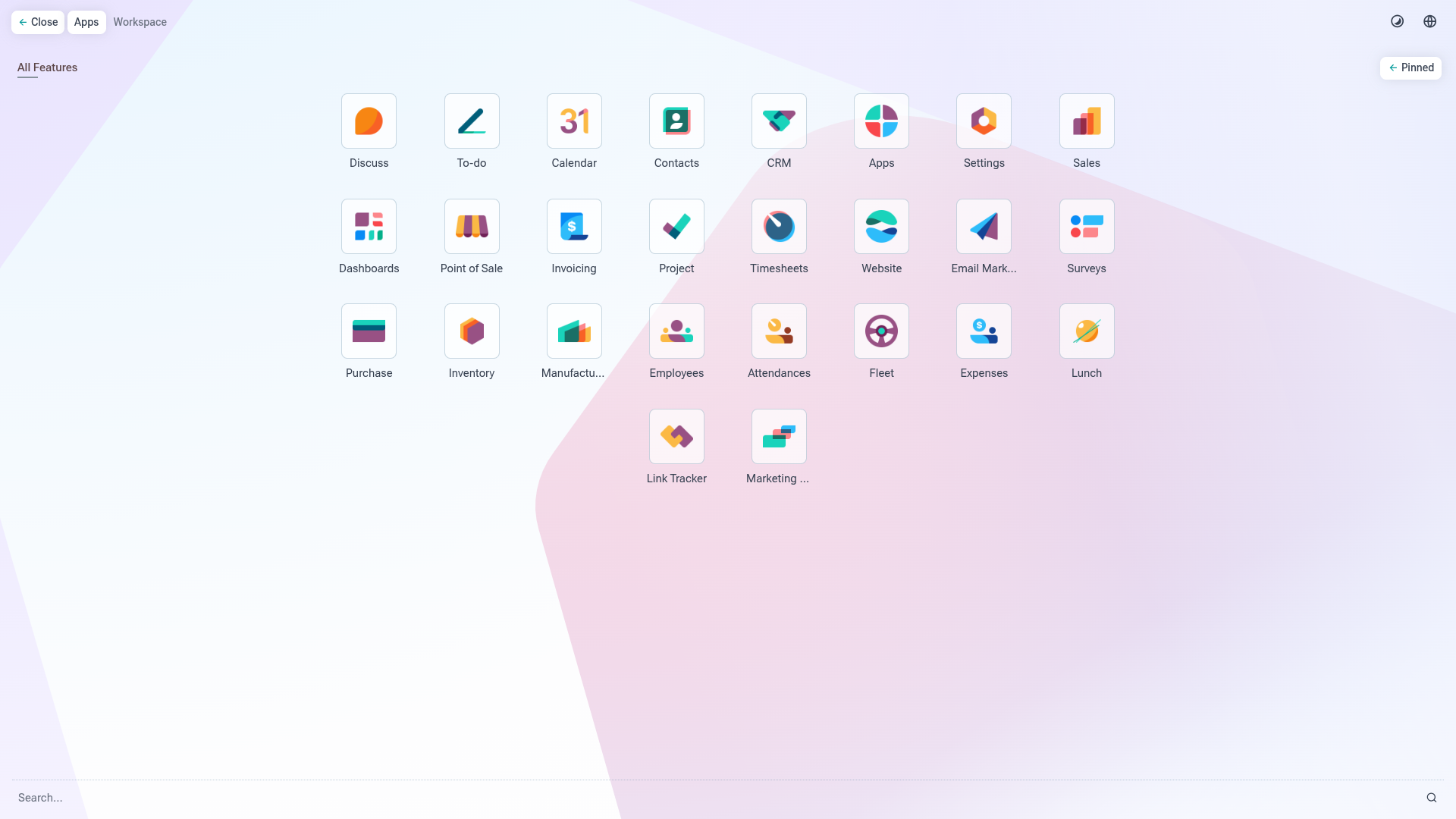Launch the CRM app
The height and width of the screenshot is (819, 1456).
pos(779,121)
